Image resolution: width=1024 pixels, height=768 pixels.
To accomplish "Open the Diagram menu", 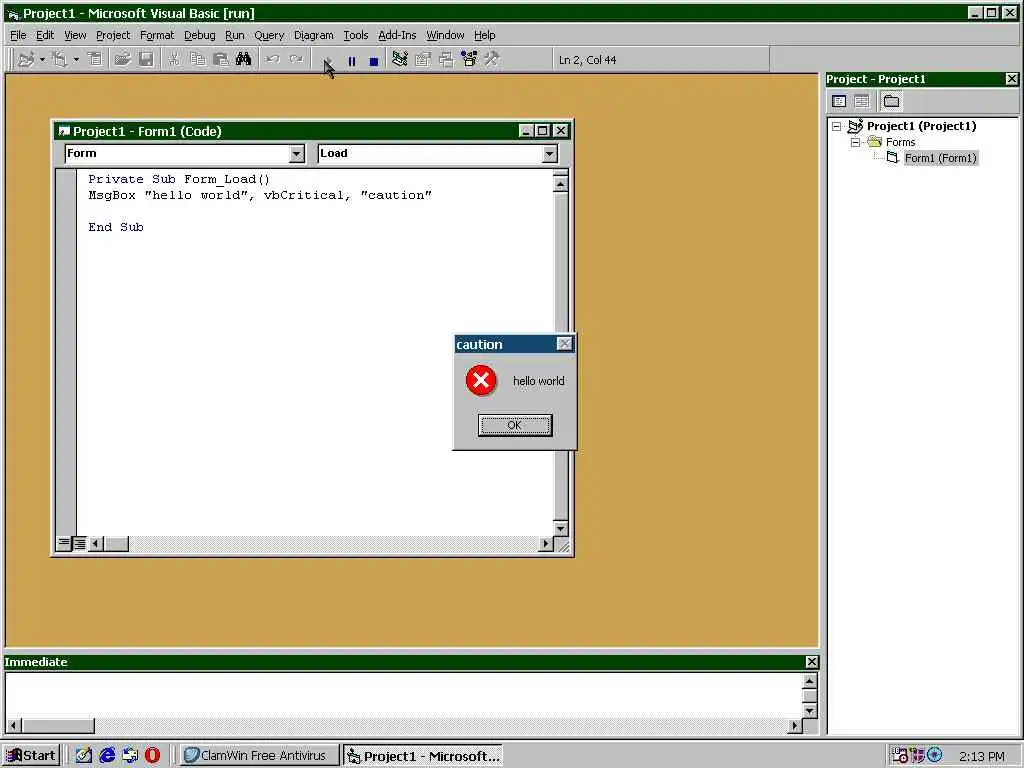I will point(313,35).
